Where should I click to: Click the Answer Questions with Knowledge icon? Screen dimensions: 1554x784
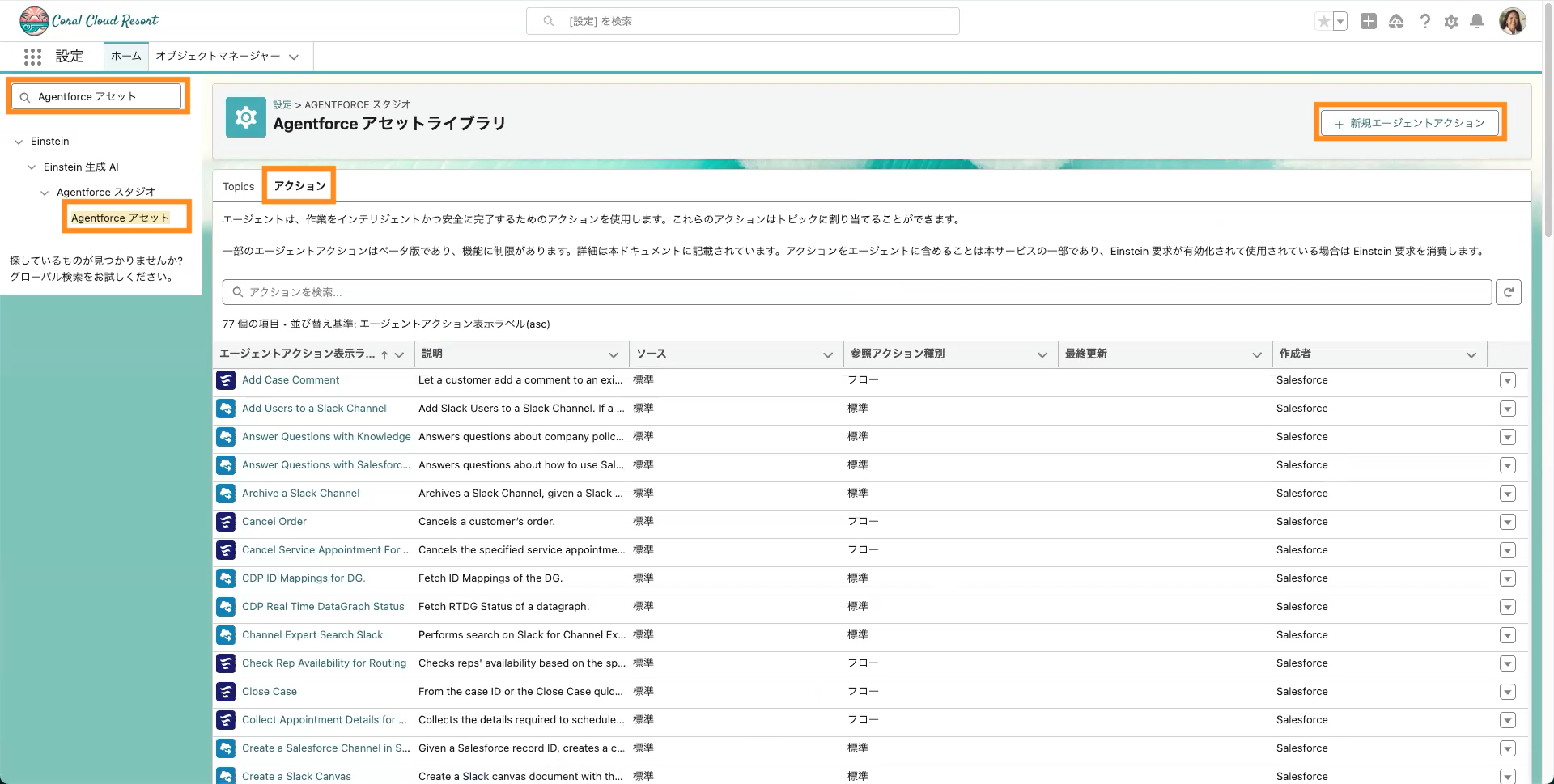226,437
